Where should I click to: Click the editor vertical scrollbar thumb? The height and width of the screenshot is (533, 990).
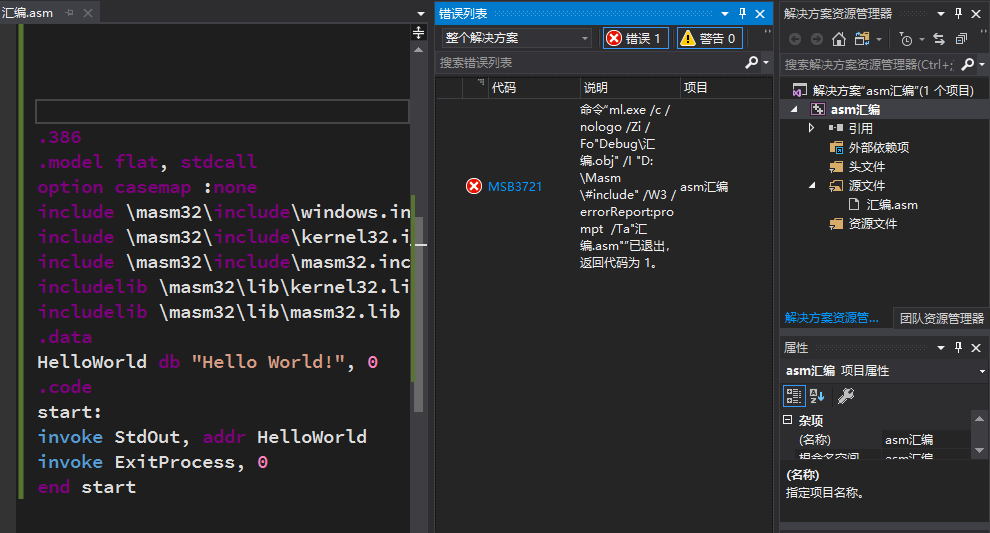click(418, 313)
